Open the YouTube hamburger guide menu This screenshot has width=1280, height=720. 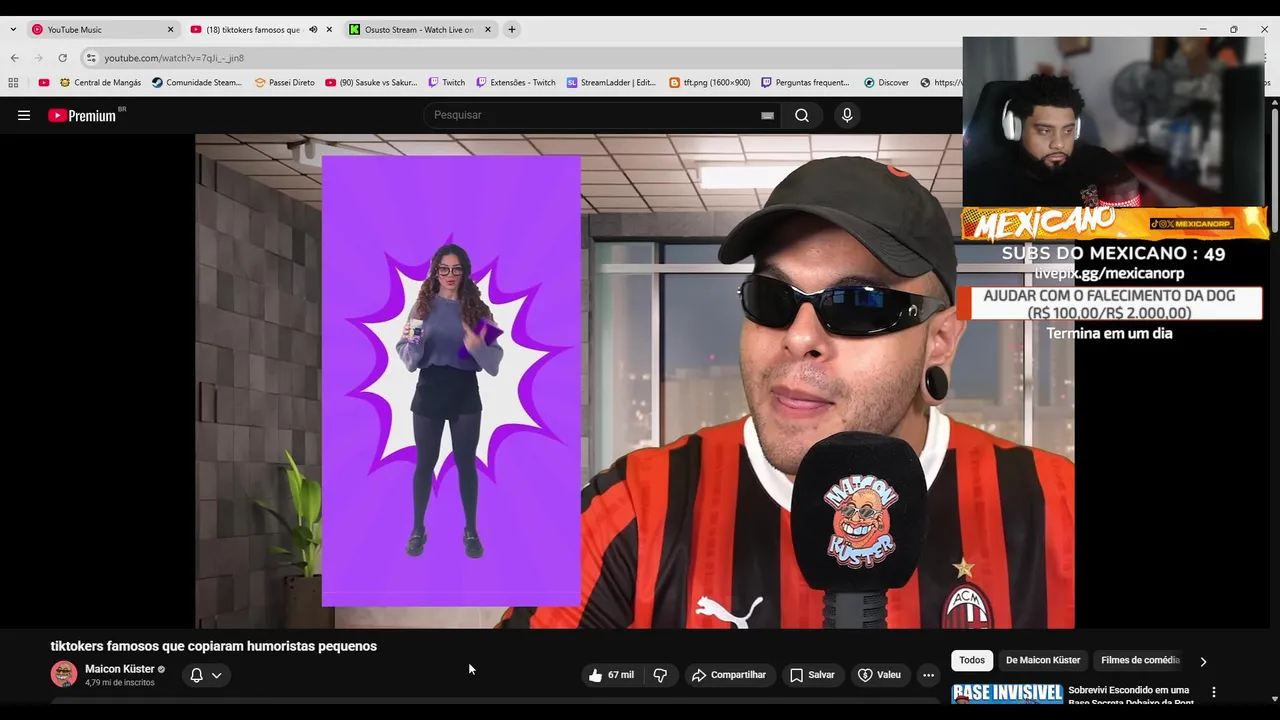pos(24,115)
